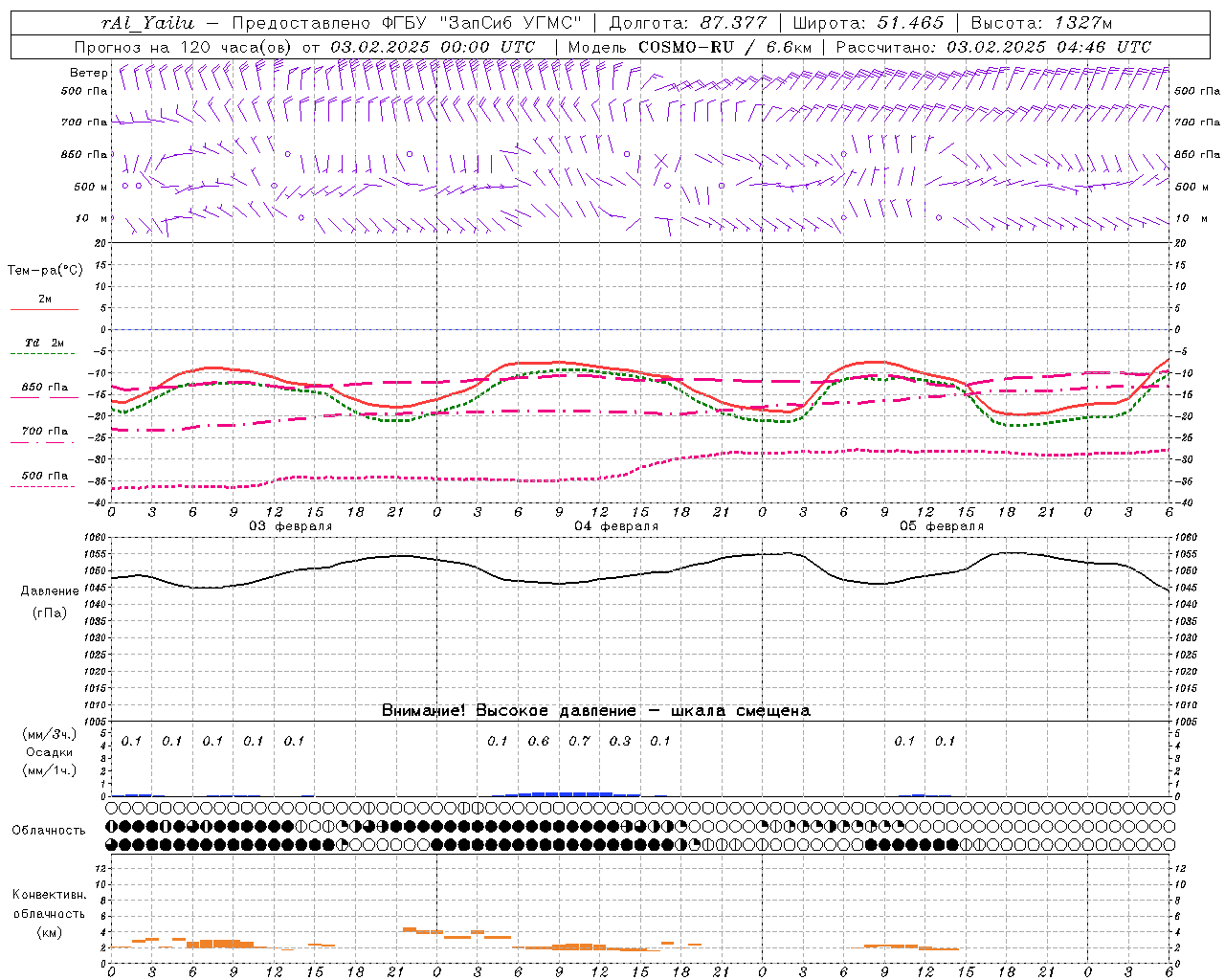The width and height of the screenshot is (1225, 980).
Task: Click the "Ветер" wind panel label
Action: (x=89, y=73)
